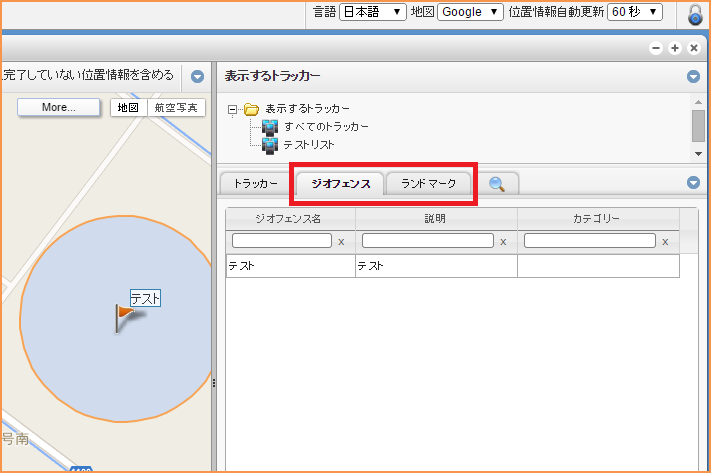Clear the カテゴリー filter with x
The height and width of the screenshot is (473, 711).
tap(665, 241)
